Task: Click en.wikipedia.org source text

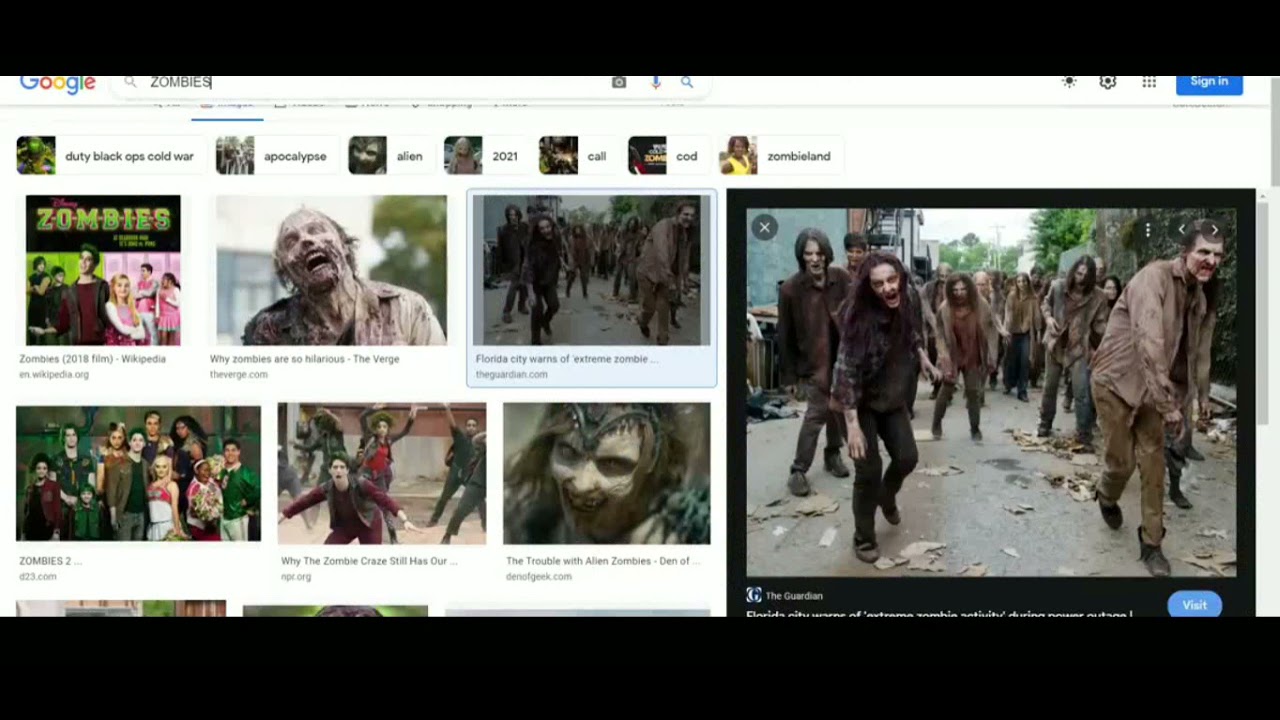Action: point(54,375)
